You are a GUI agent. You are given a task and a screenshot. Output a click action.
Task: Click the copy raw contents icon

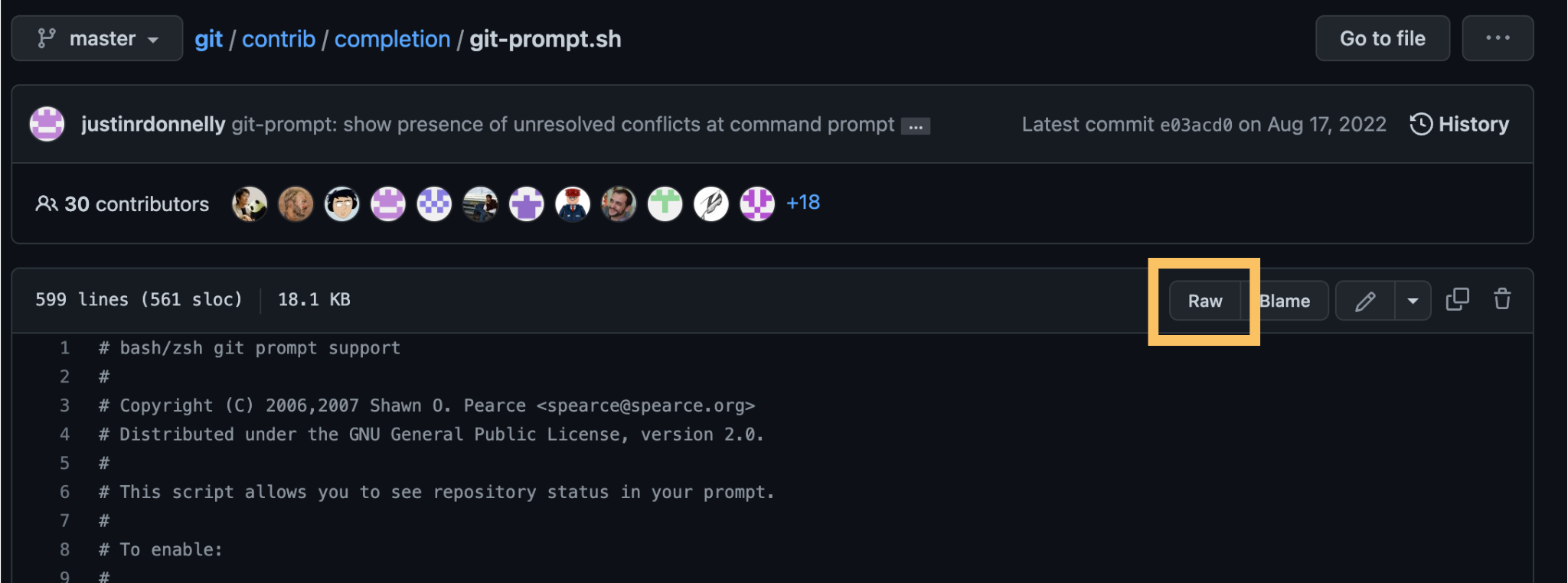click(x=1457, y=300)
